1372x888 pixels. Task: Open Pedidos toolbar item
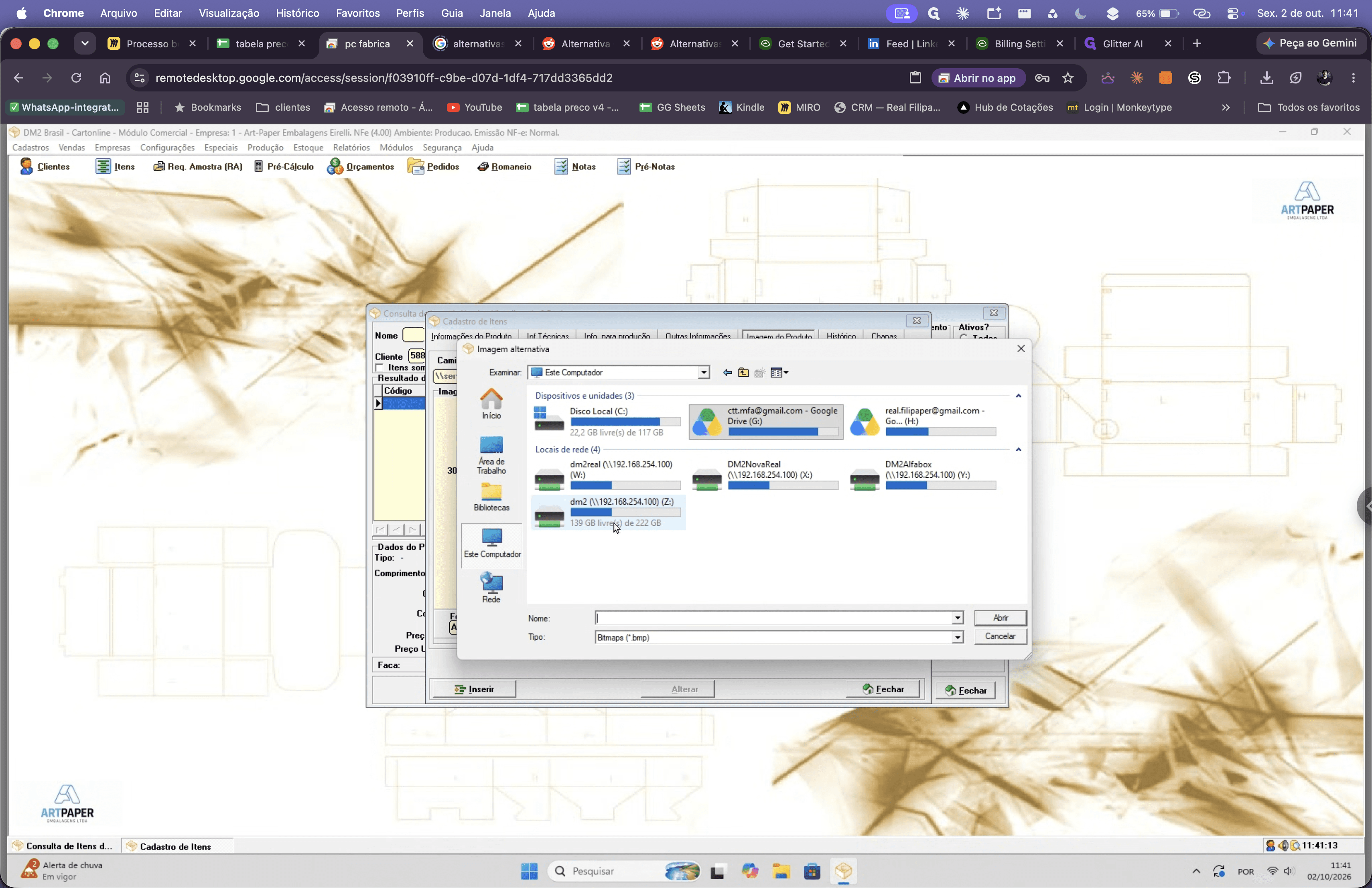433,166
